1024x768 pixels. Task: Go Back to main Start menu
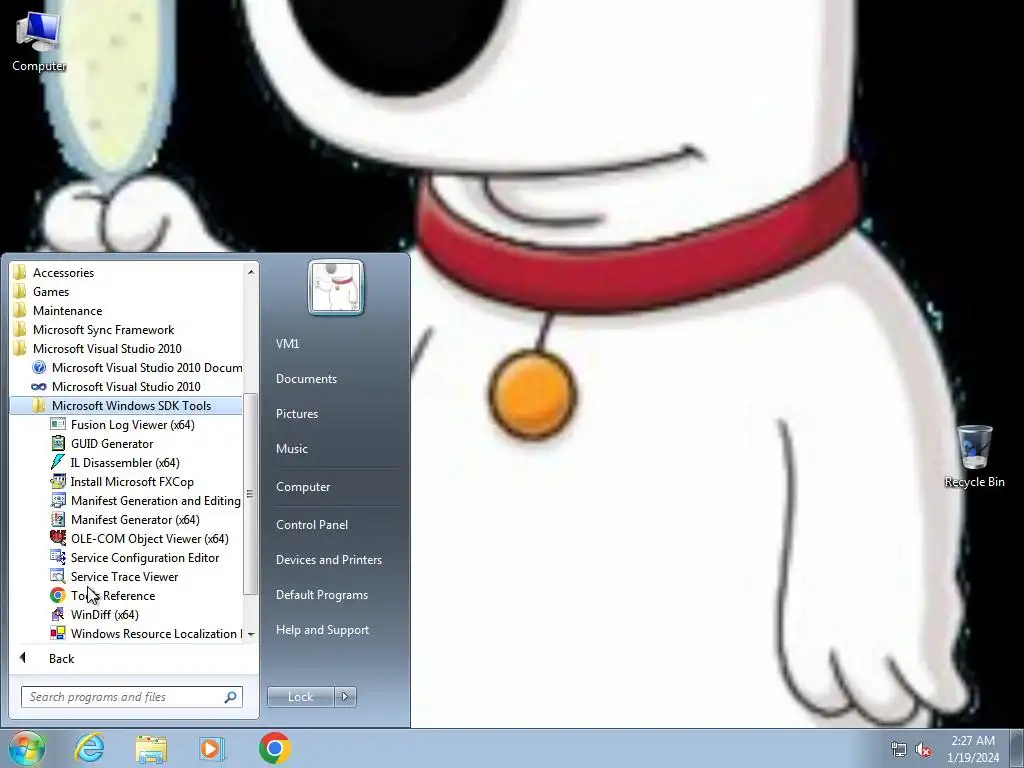[61, 659]
